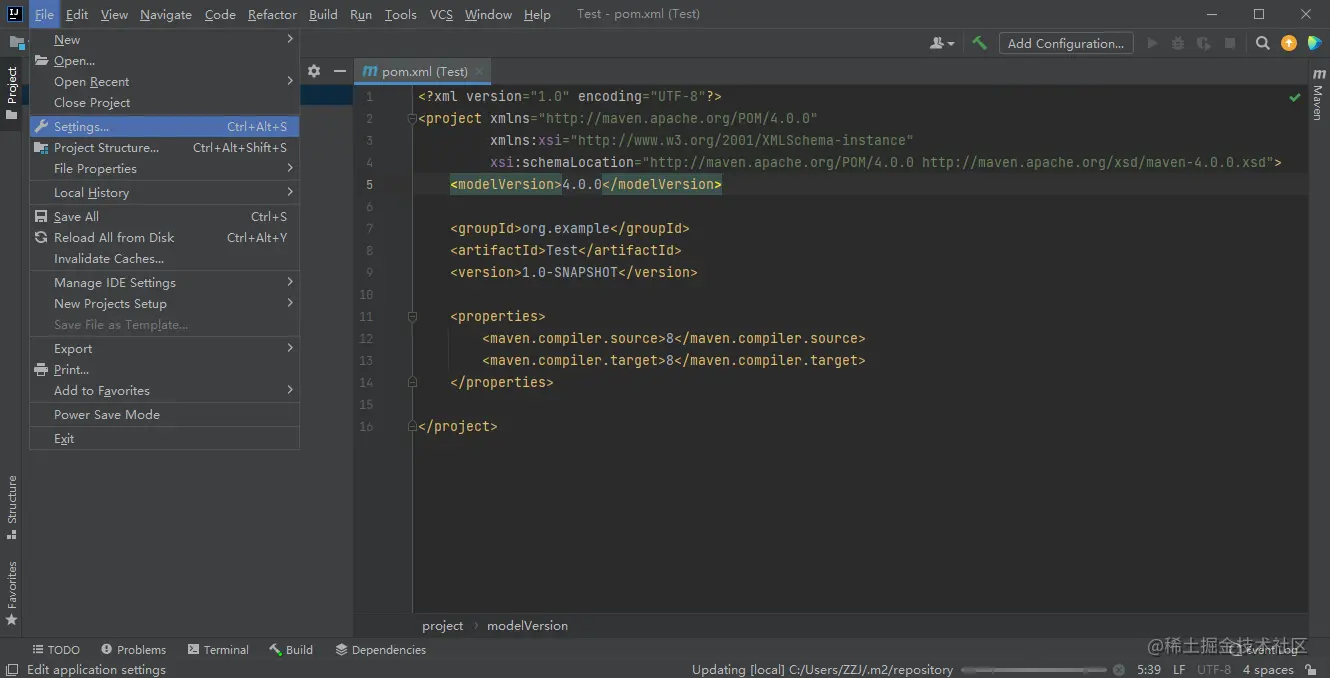Click the project breadcrumb at editor bottom
Screen dimensions: 1330x678
coord(442,626)
